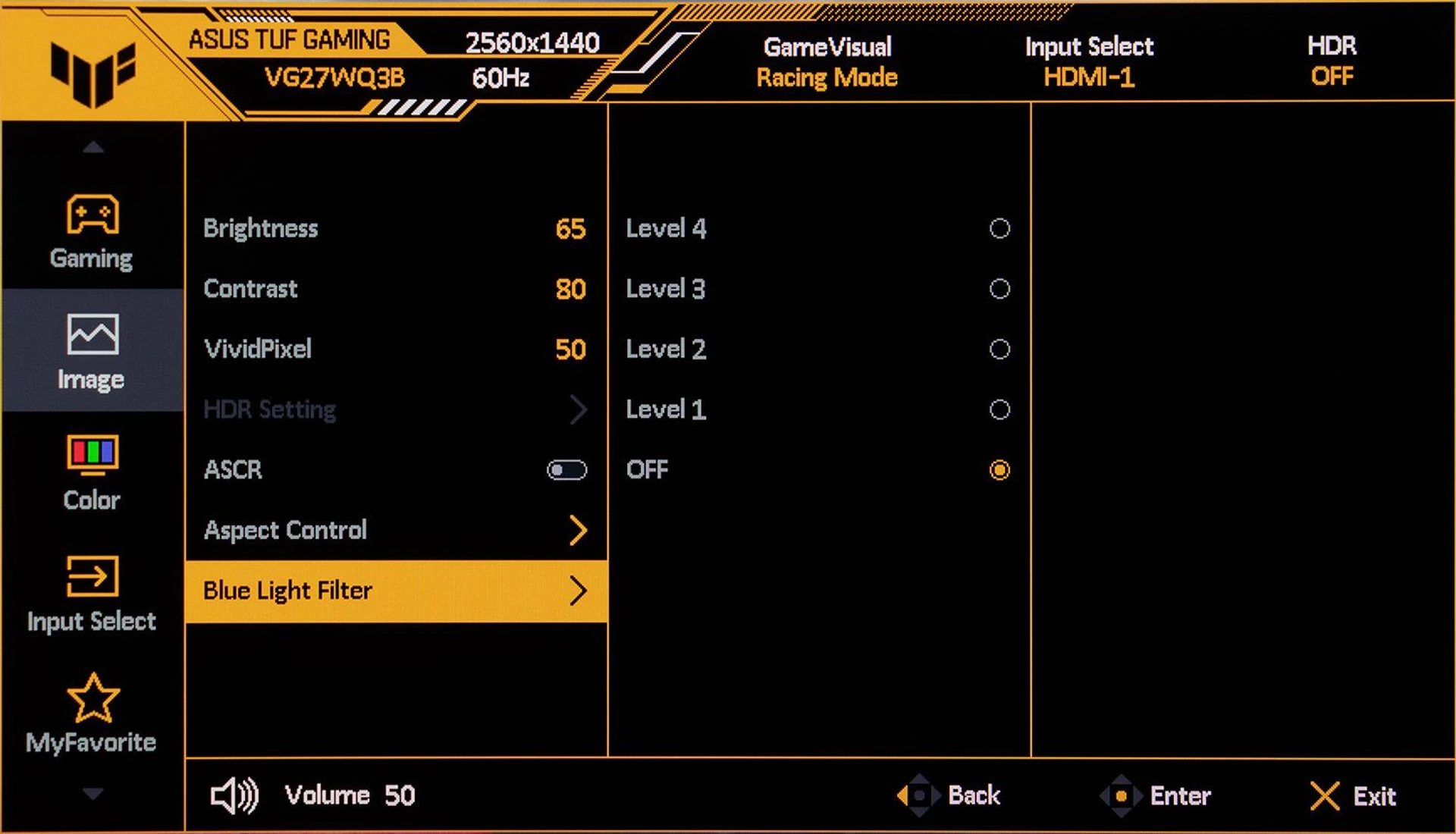
Task: Expand the Blue Light Filter chevron
Action: tap(578, 591)
